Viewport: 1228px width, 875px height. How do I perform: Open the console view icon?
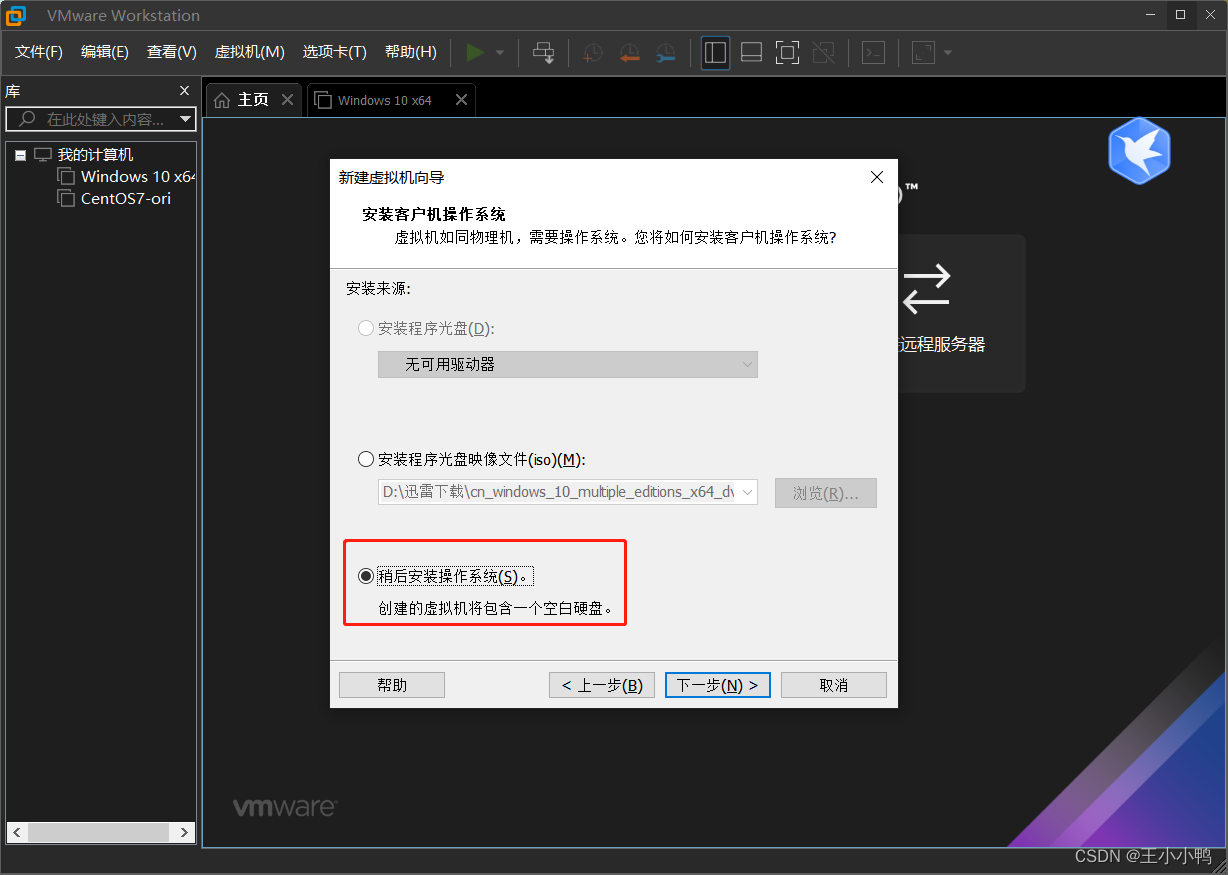coord(873,52)
